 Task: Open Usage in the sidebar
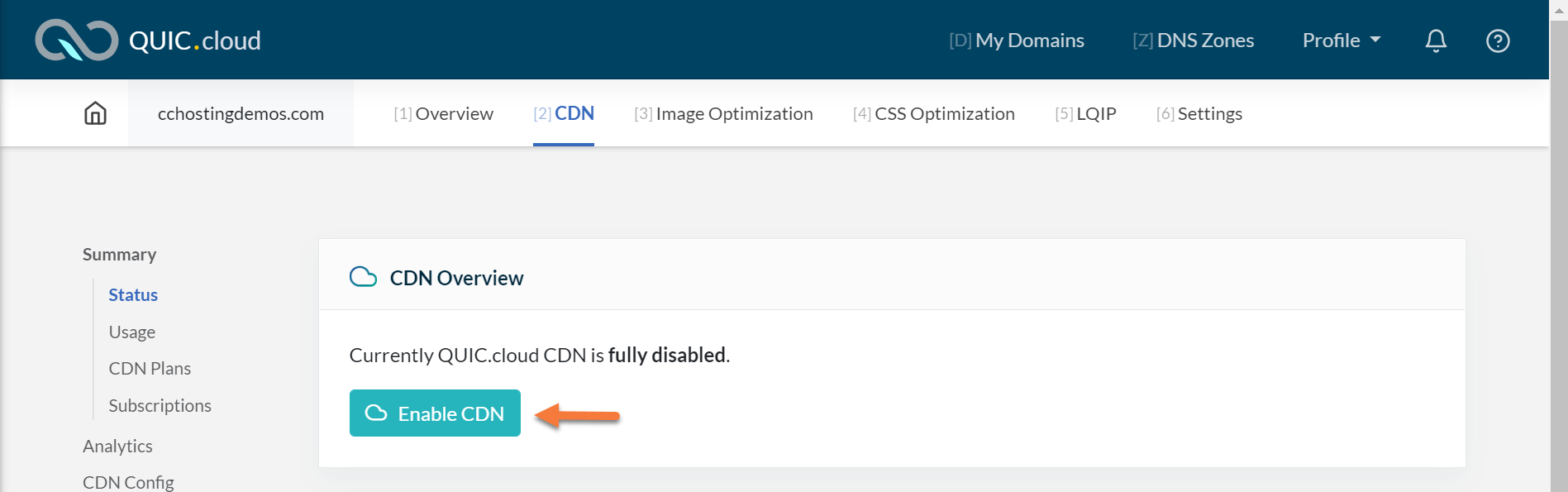click(132, 332)
